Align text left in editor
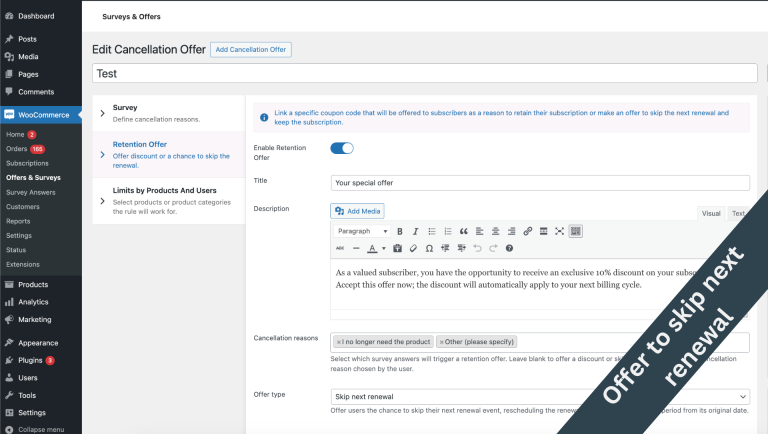768x434 pixels. (480, 231)
